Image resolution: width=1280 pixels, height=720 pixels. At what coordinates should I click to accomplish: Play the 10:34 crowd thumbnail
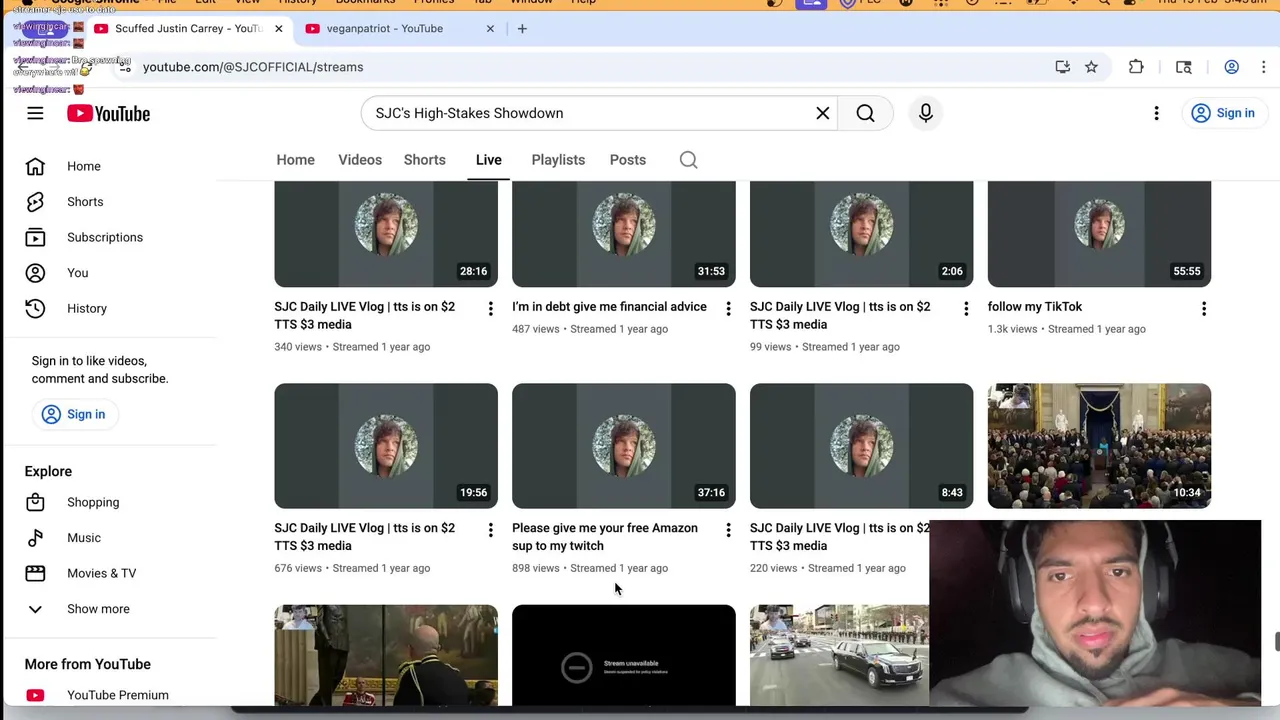click(1099, 446)
